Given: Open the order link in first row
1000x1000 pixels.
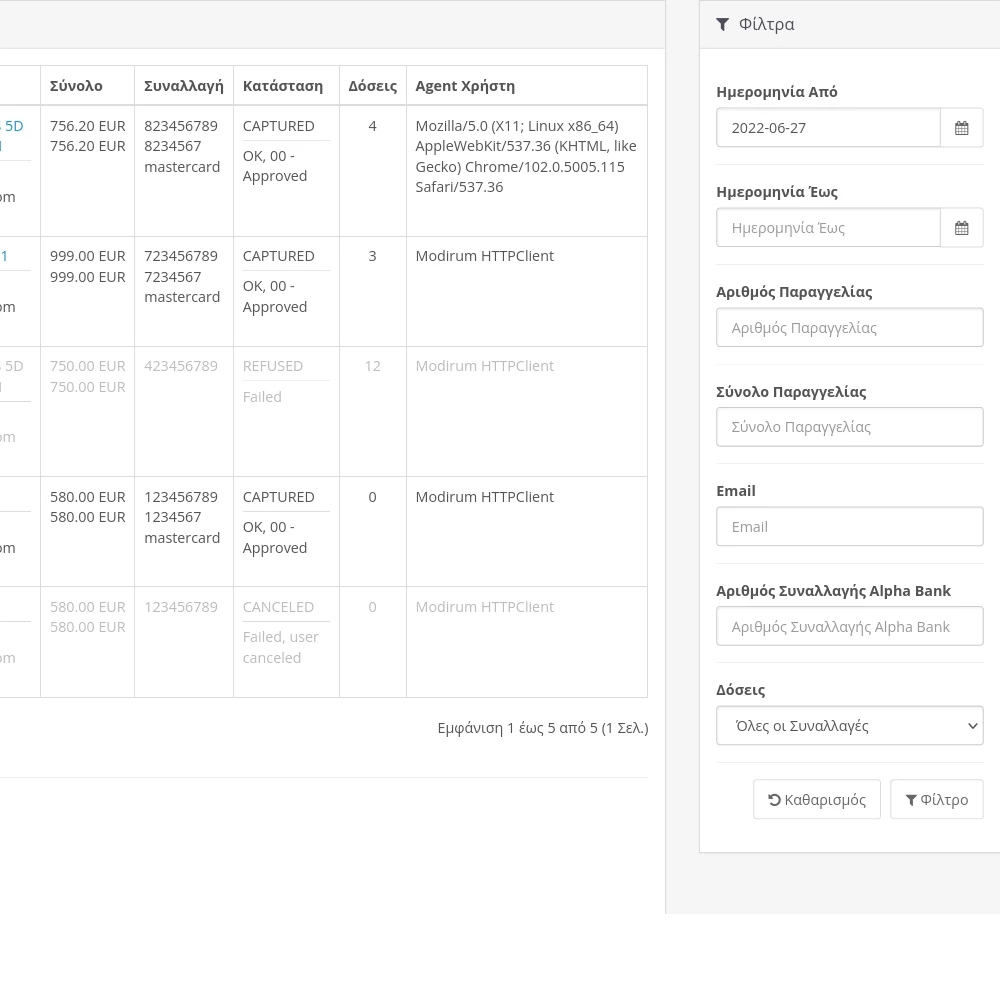Looking at the screenshot, I should pyautogui.click(x=13, y=126).
